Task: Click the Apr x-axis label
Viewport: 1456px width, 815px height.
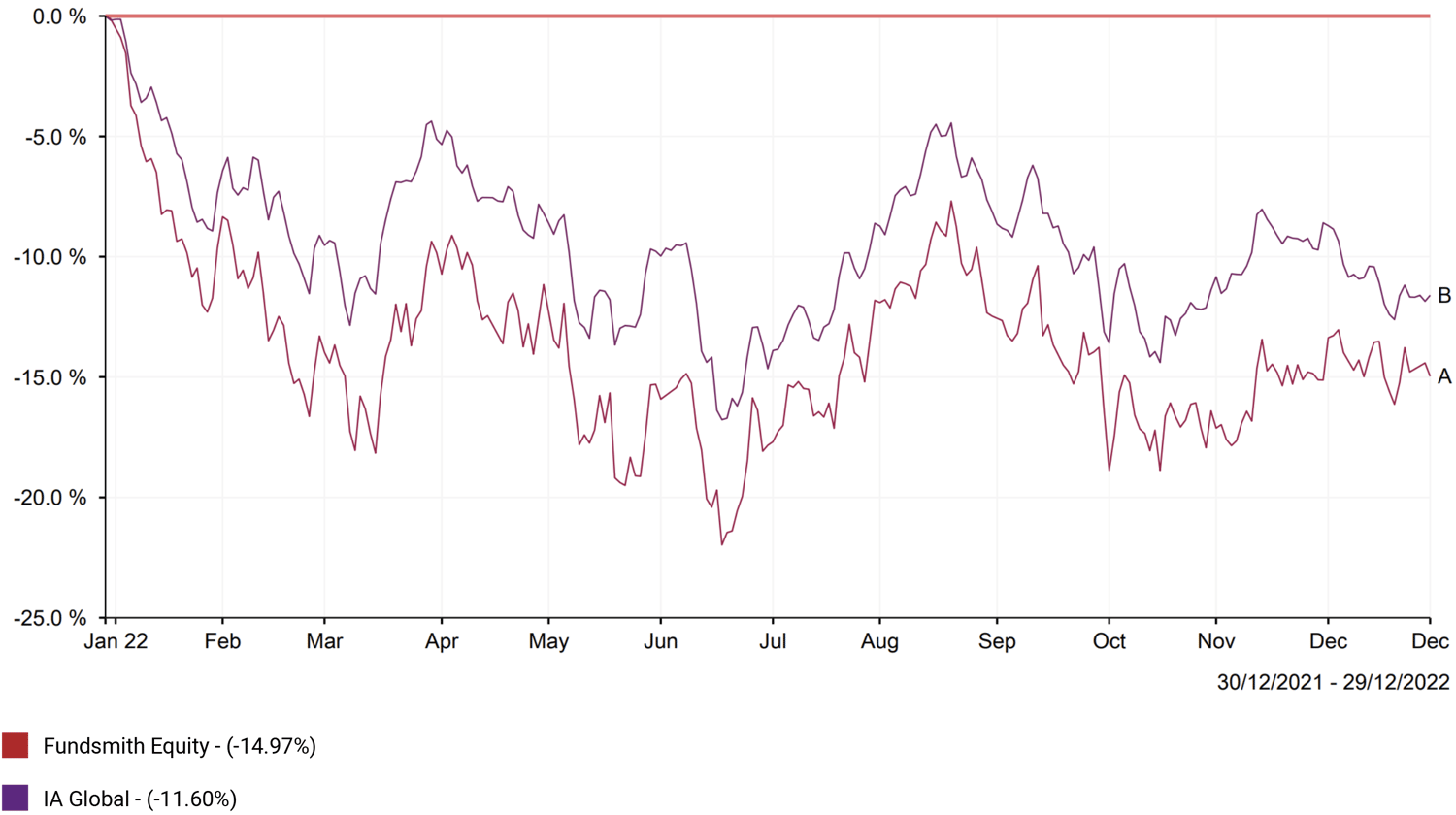Action: coord(442,641)
